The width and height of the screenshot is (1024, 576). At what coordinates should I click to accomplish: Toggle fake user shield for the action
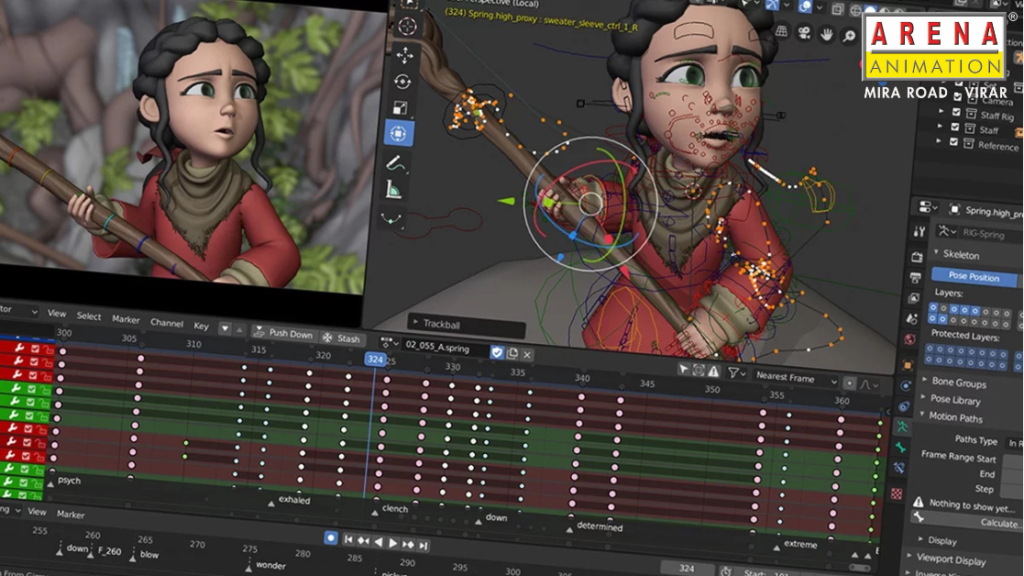(497, 353)
